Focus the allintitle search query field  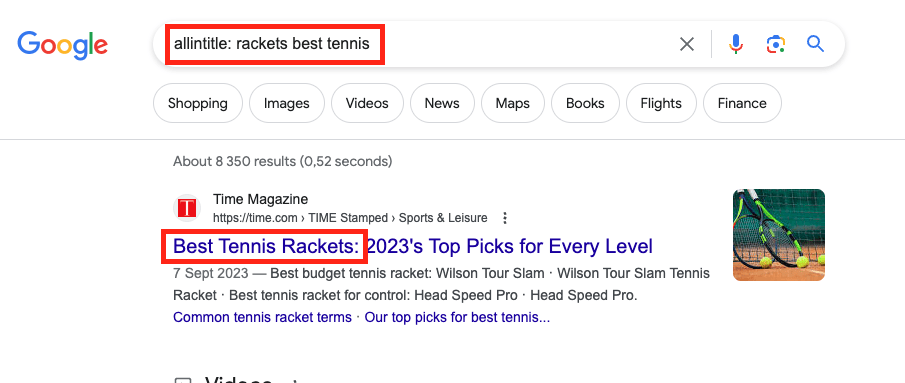(x=416, y=44)
